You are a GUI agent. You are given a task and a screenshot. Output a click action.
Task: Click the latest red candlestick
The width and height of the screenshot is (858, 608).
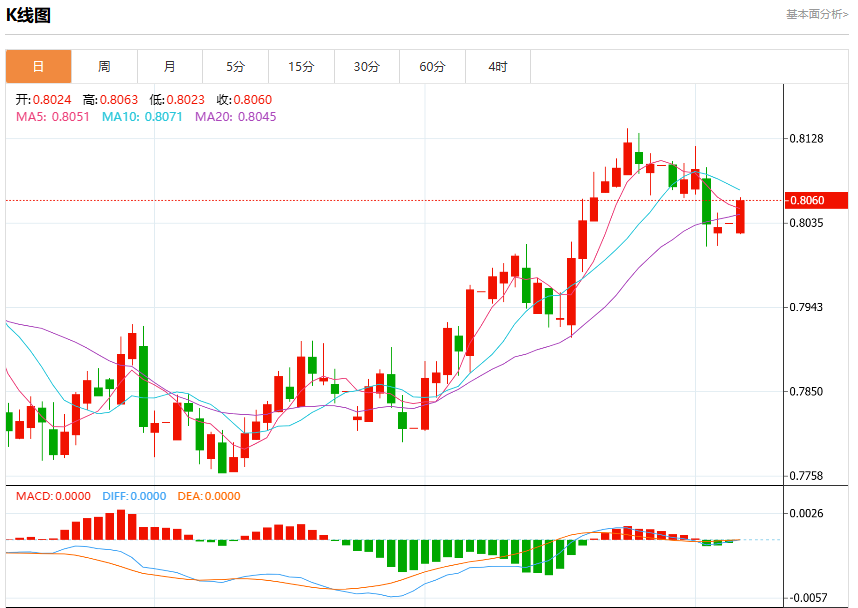740,216
